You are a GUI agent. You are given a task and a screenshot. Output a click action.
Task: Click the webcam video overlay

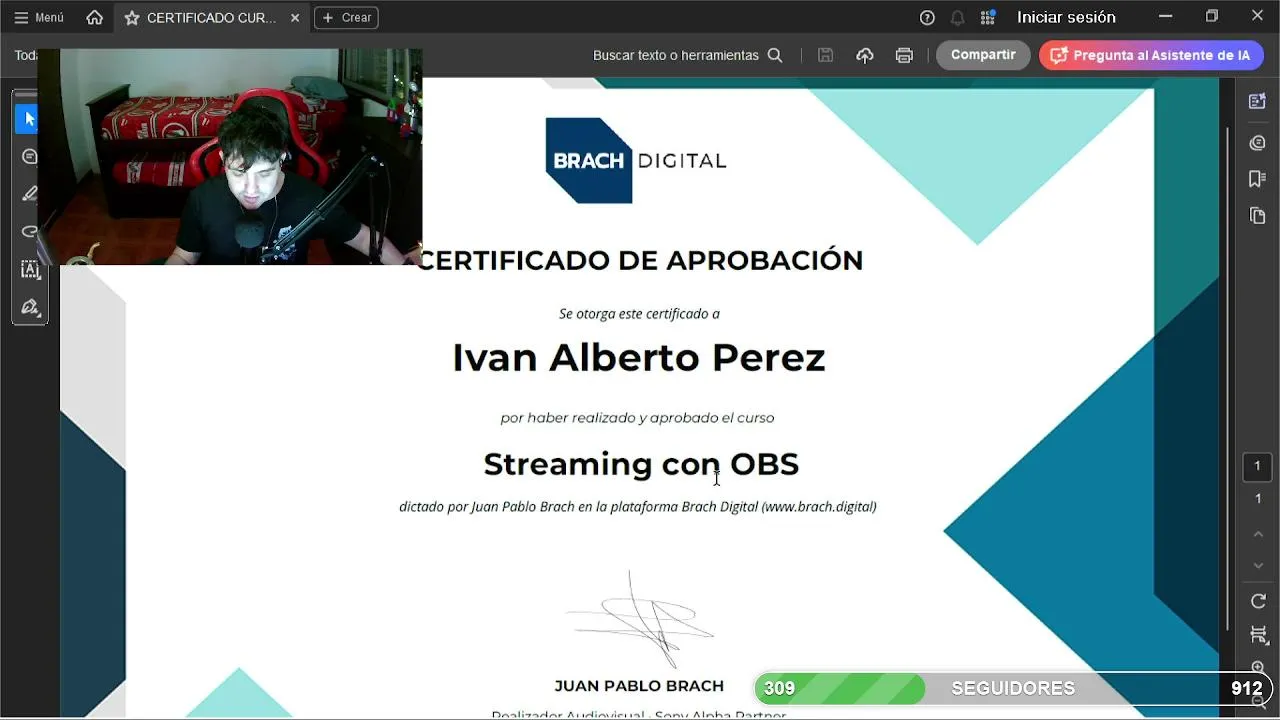[230, 157]
